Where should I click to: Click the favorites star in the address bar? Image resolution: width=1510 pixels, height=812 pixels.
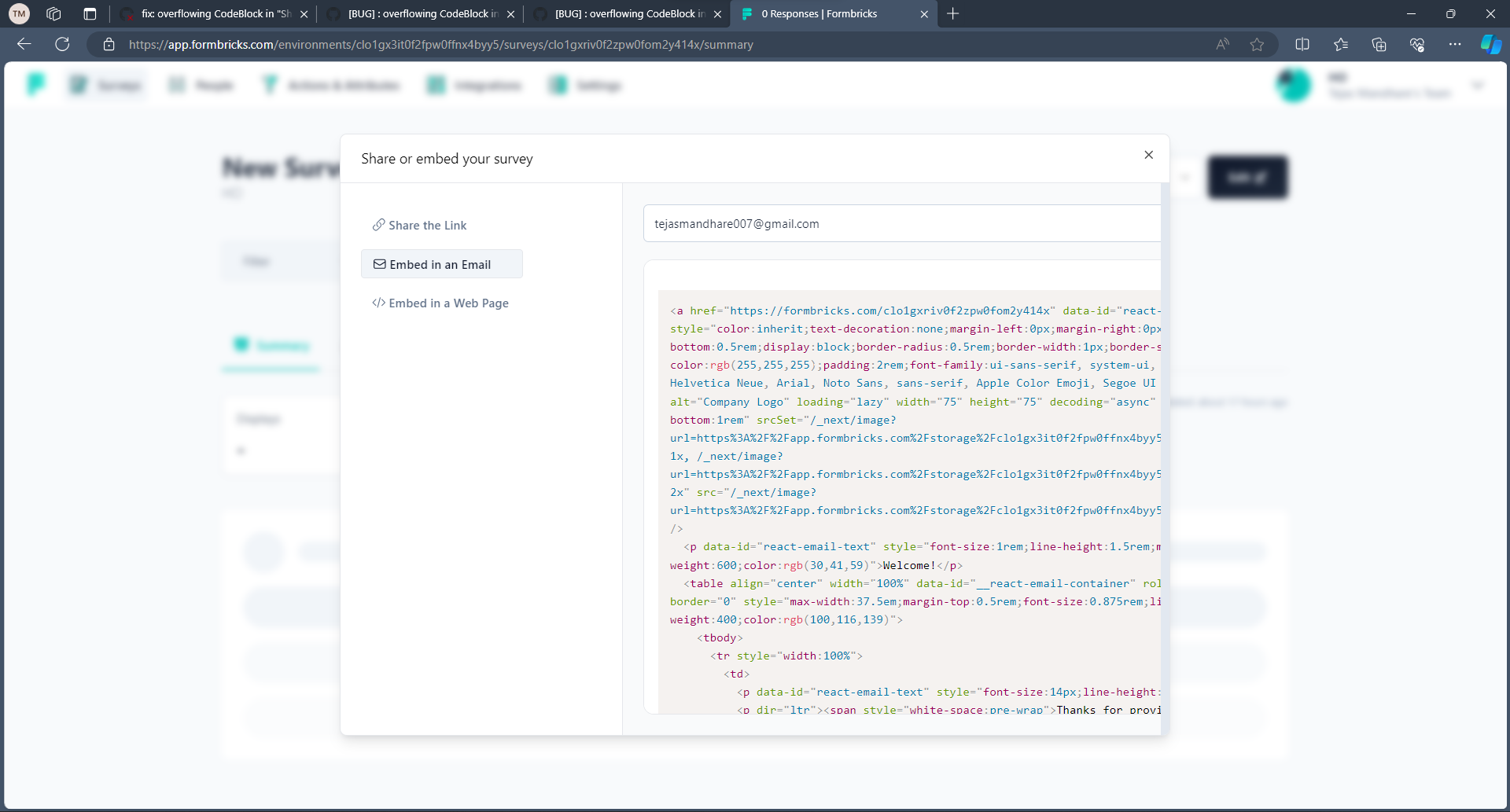1258,44
